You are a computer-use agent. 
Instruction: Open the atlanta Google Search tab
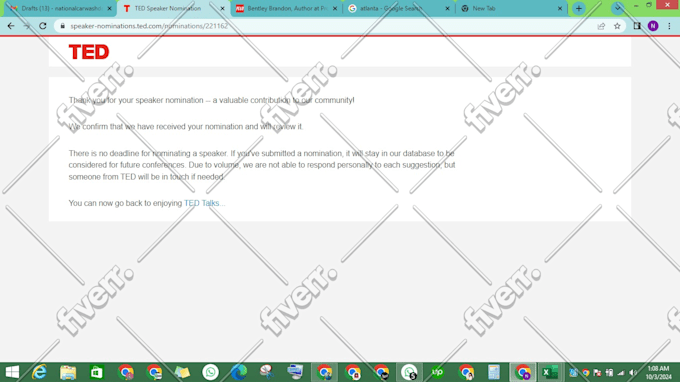[398, 8]
